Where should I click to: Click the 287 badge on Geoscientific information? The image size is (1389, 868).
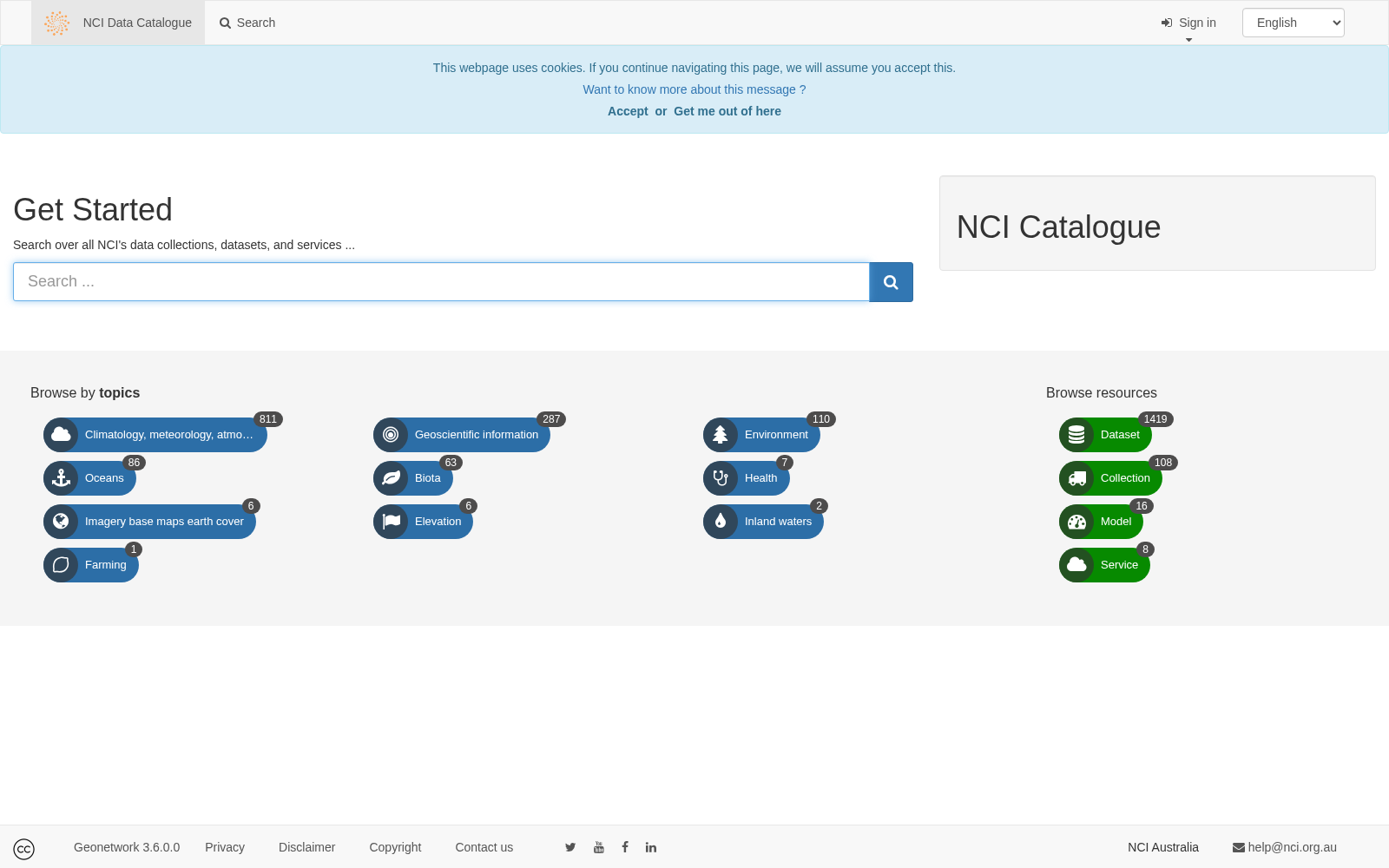pyautogui.click(x=551, y=419)
